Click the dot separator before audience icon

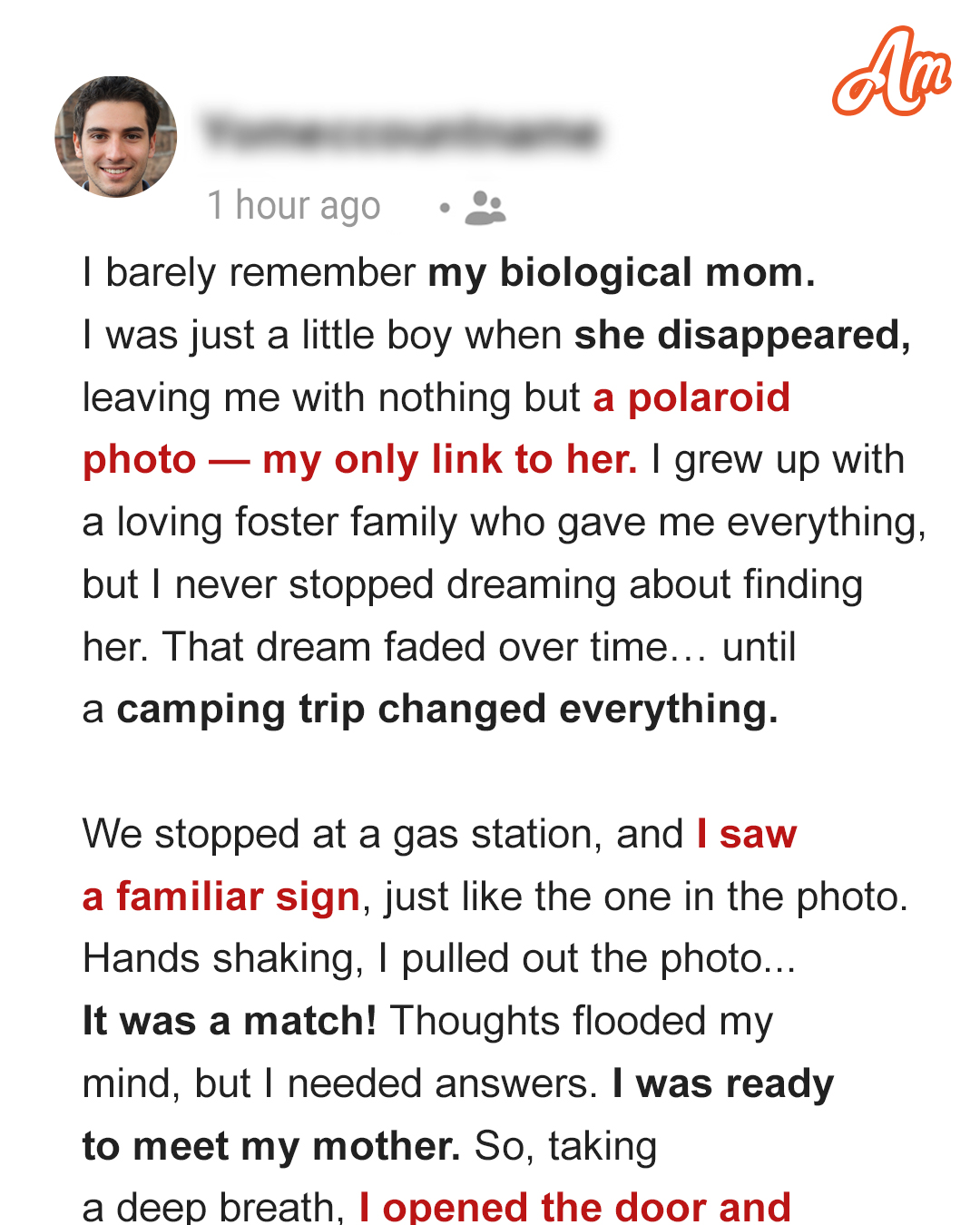coord(445,208)
